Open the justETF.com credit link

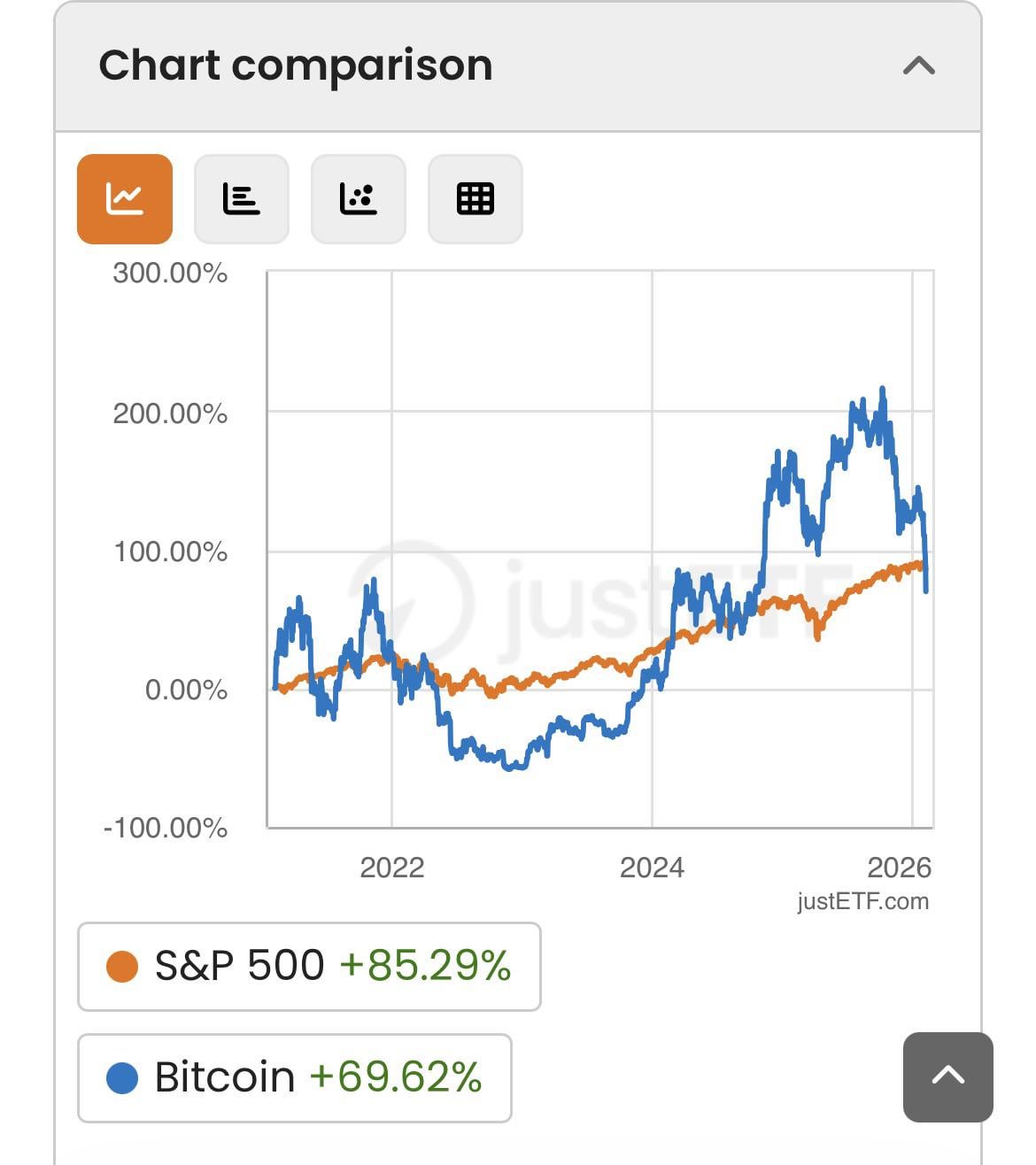coord(862,901)
